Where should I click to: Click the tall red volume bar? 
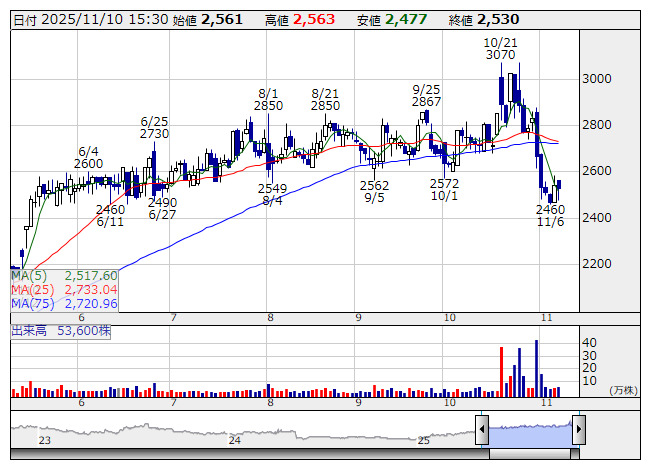coord(501,372)
